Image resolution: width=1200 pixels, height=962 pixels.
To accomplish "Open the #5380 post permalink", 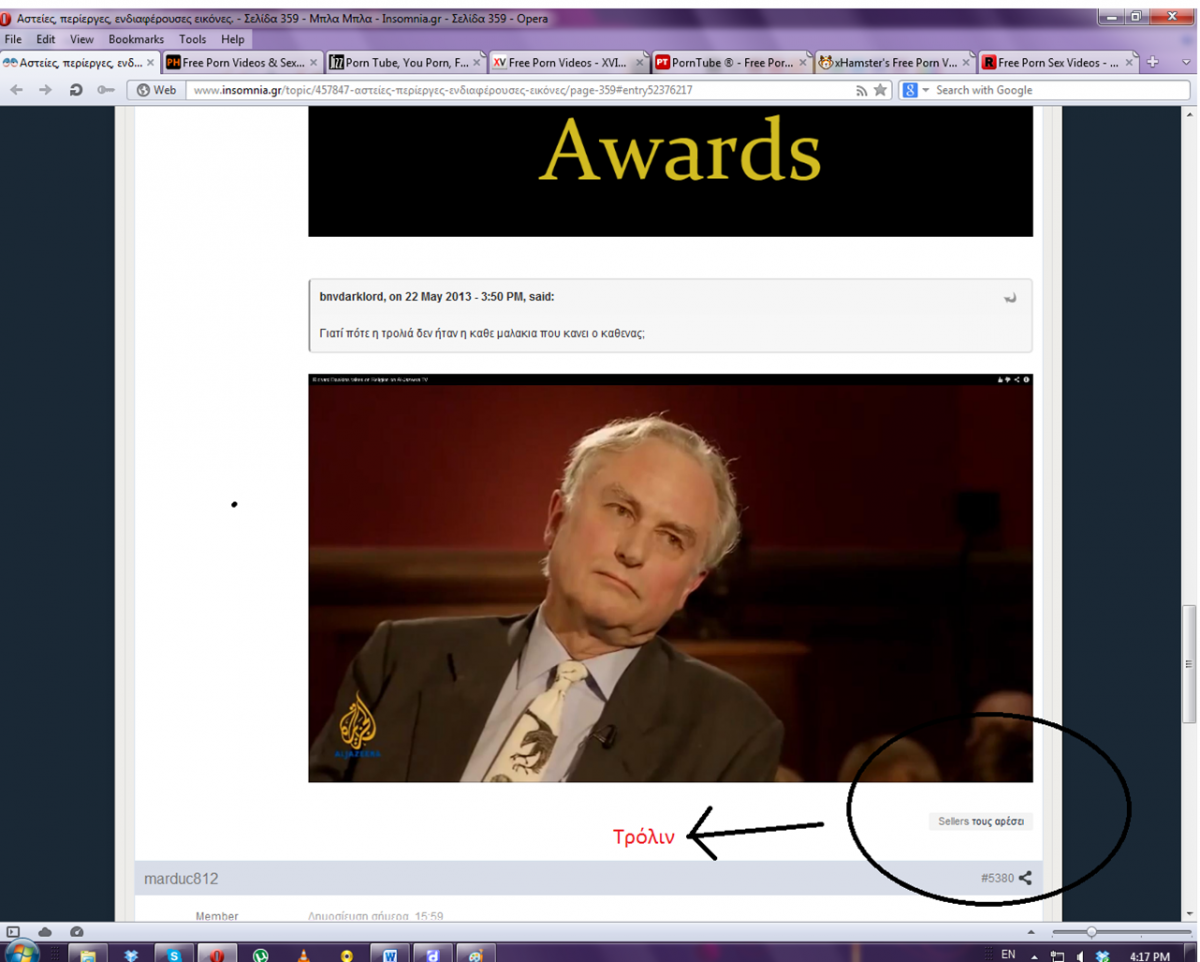I will 997,878.
